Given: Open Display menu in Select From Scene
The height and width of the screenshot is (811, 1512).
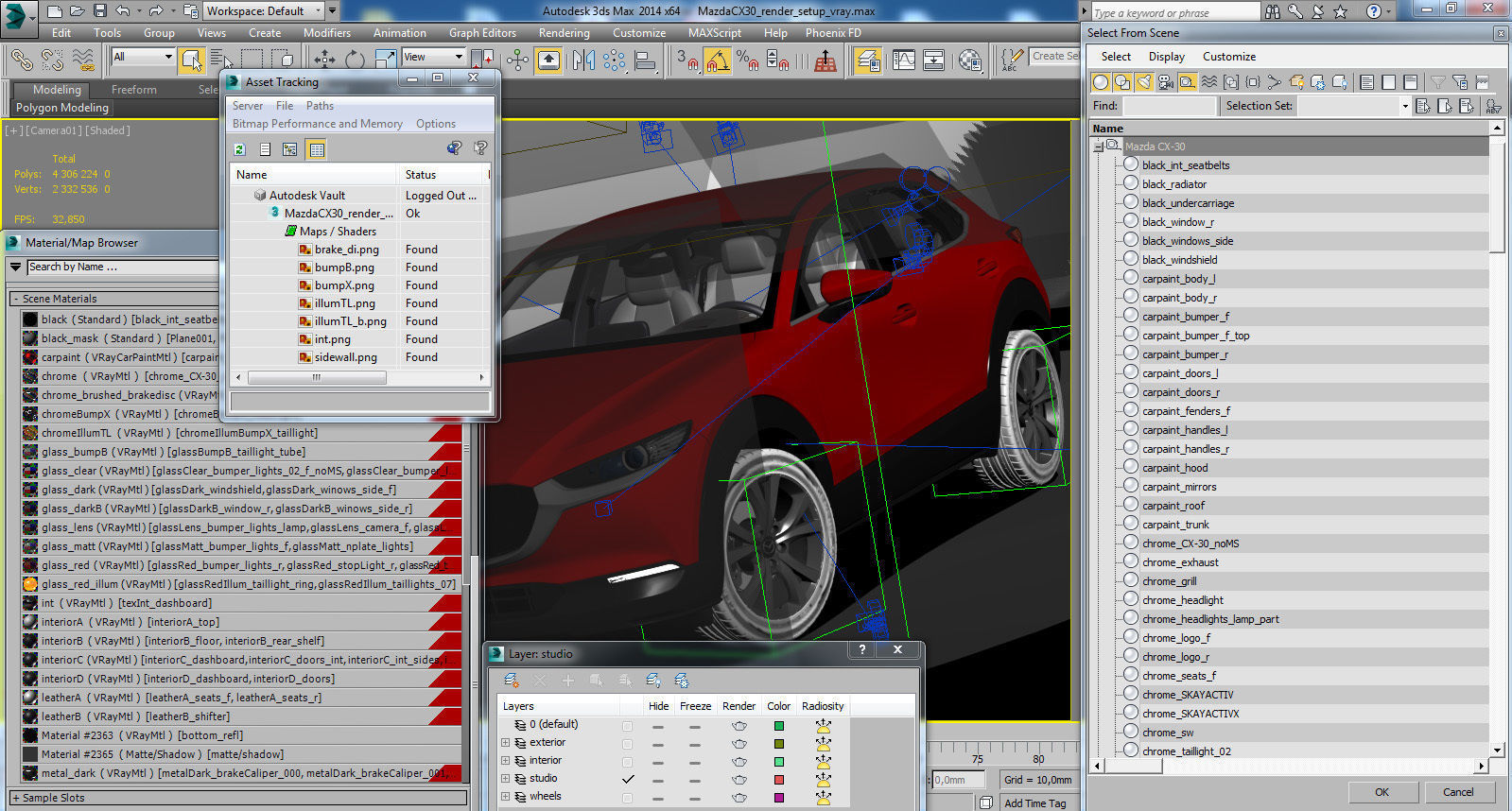Looking at the screenshot, I should point(1167,57).
